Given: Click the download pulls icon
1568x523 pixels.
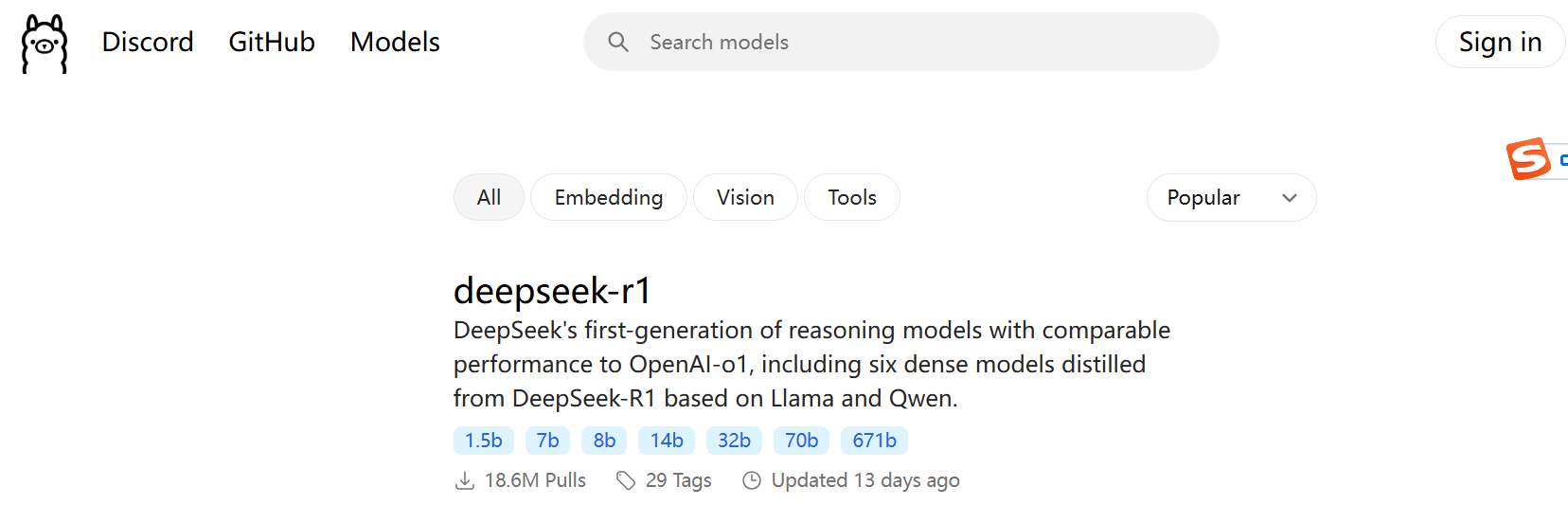Looking at the screenshot, I should coord(465,480).
